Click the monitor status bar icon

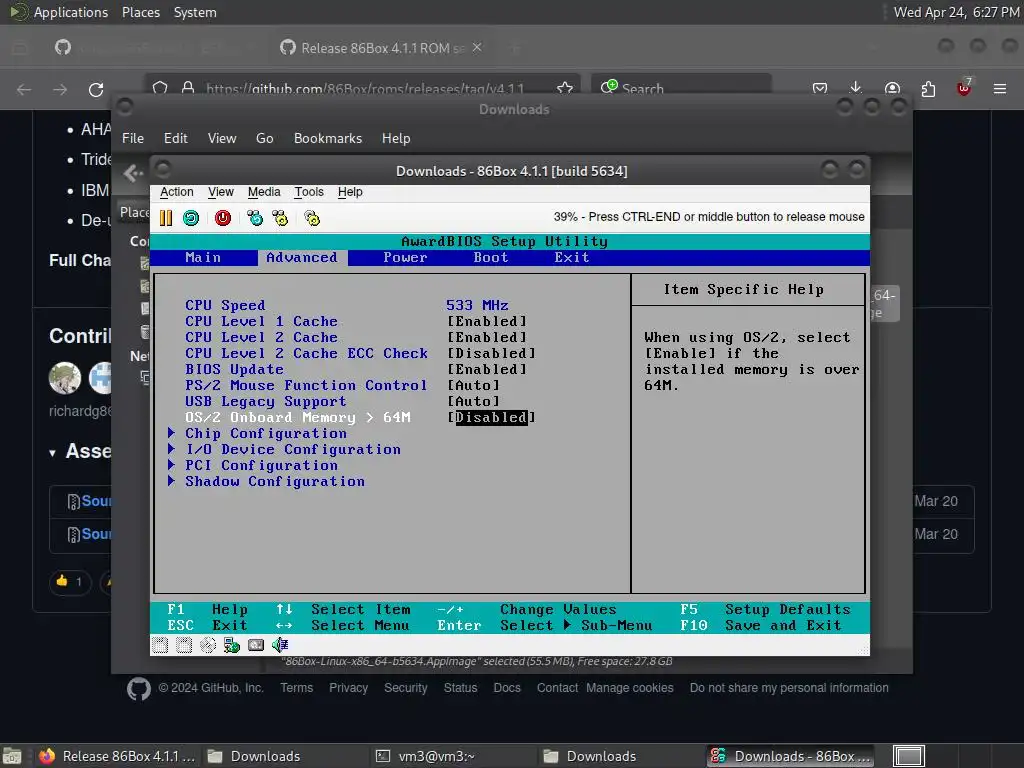(256, 645)
